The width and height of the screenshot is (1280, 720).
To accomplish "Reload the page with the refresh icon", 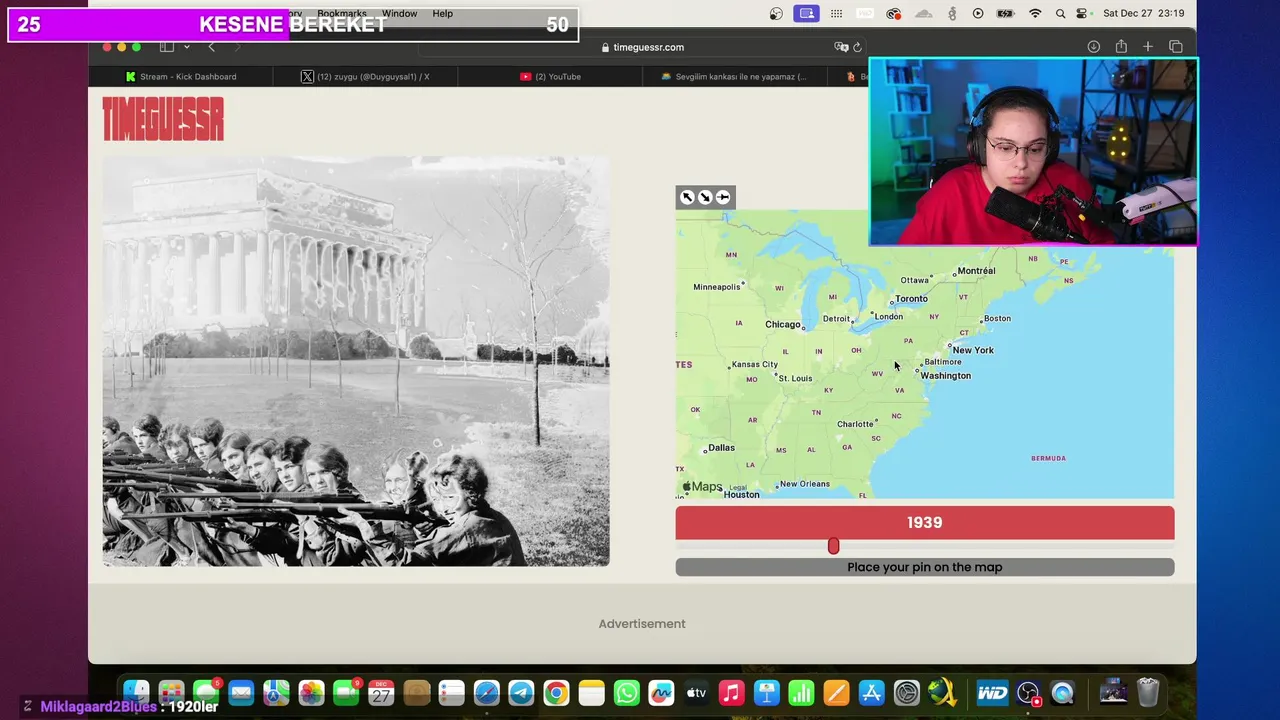I will point(857,47).
